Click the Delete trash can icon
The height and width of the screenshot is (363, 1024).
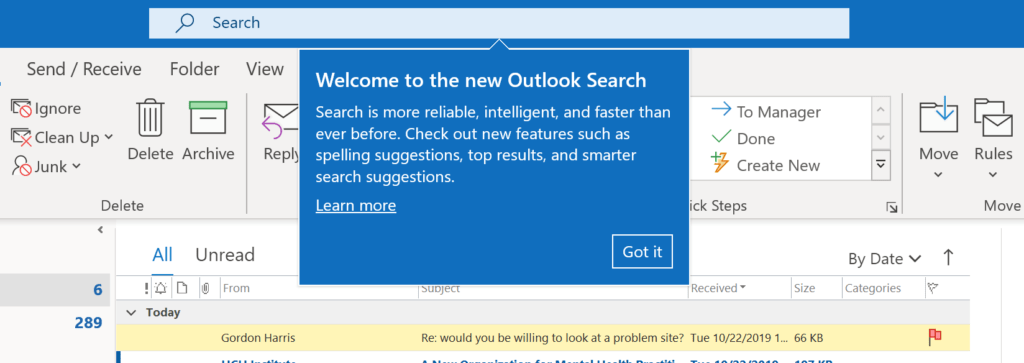click(x=150, y=118)
